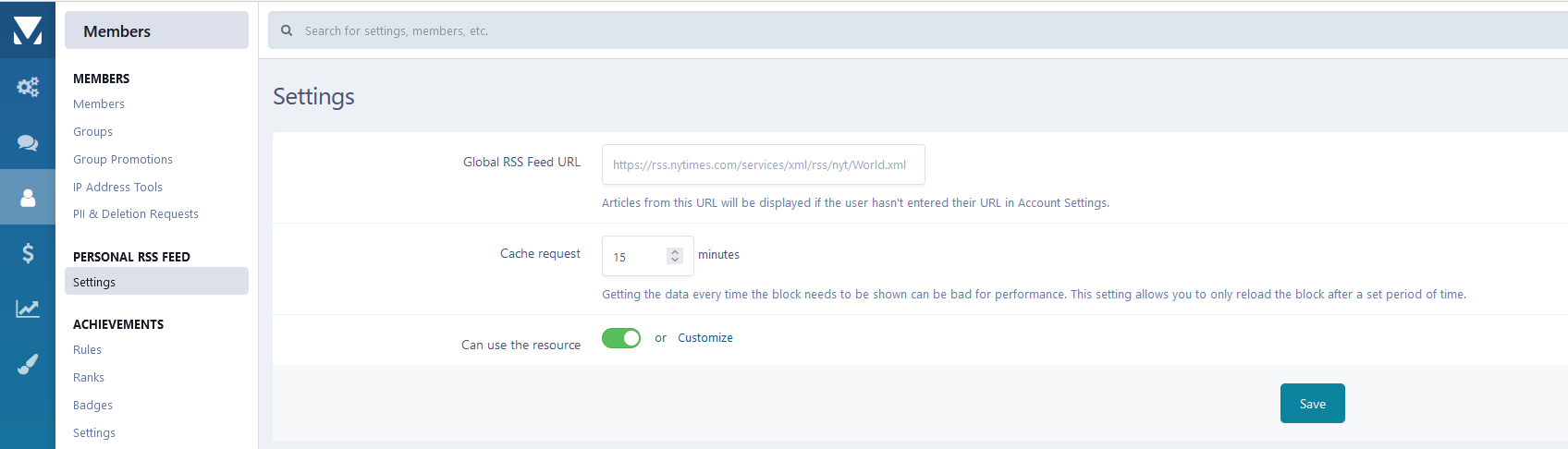Open the Statistics chart icon
This screenshot has width=1568, height=449.
[x=28, y=309]
